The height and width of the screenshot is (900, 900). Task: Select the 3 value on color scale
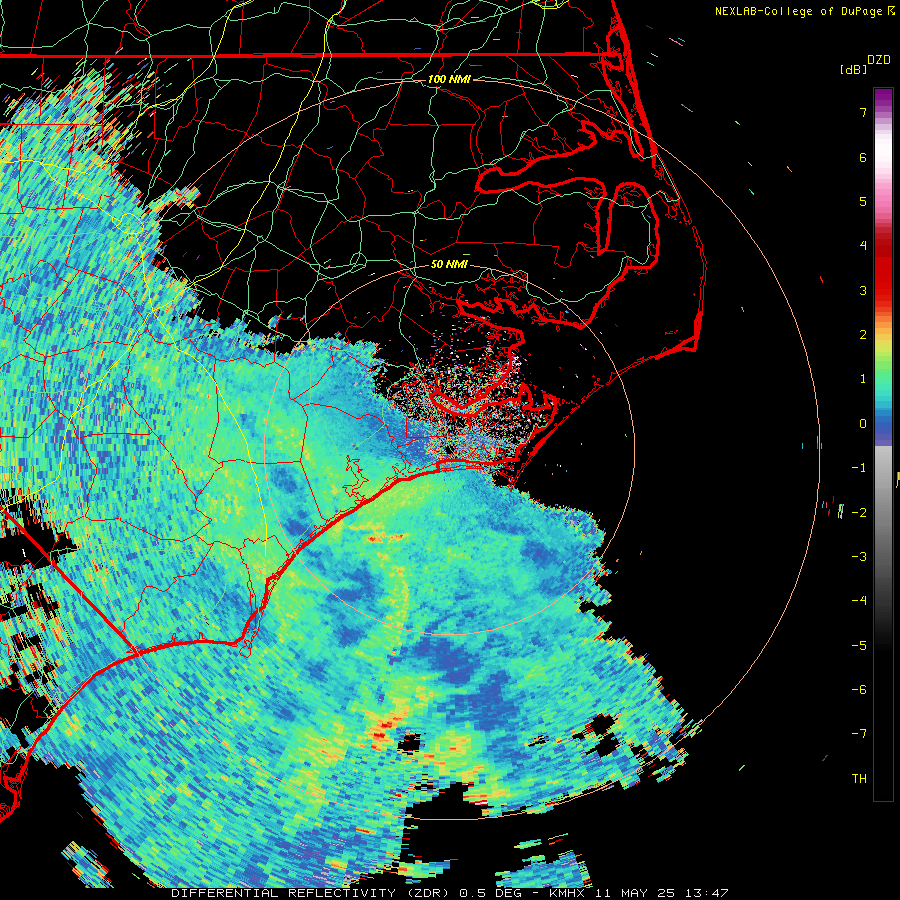point(863,290)
